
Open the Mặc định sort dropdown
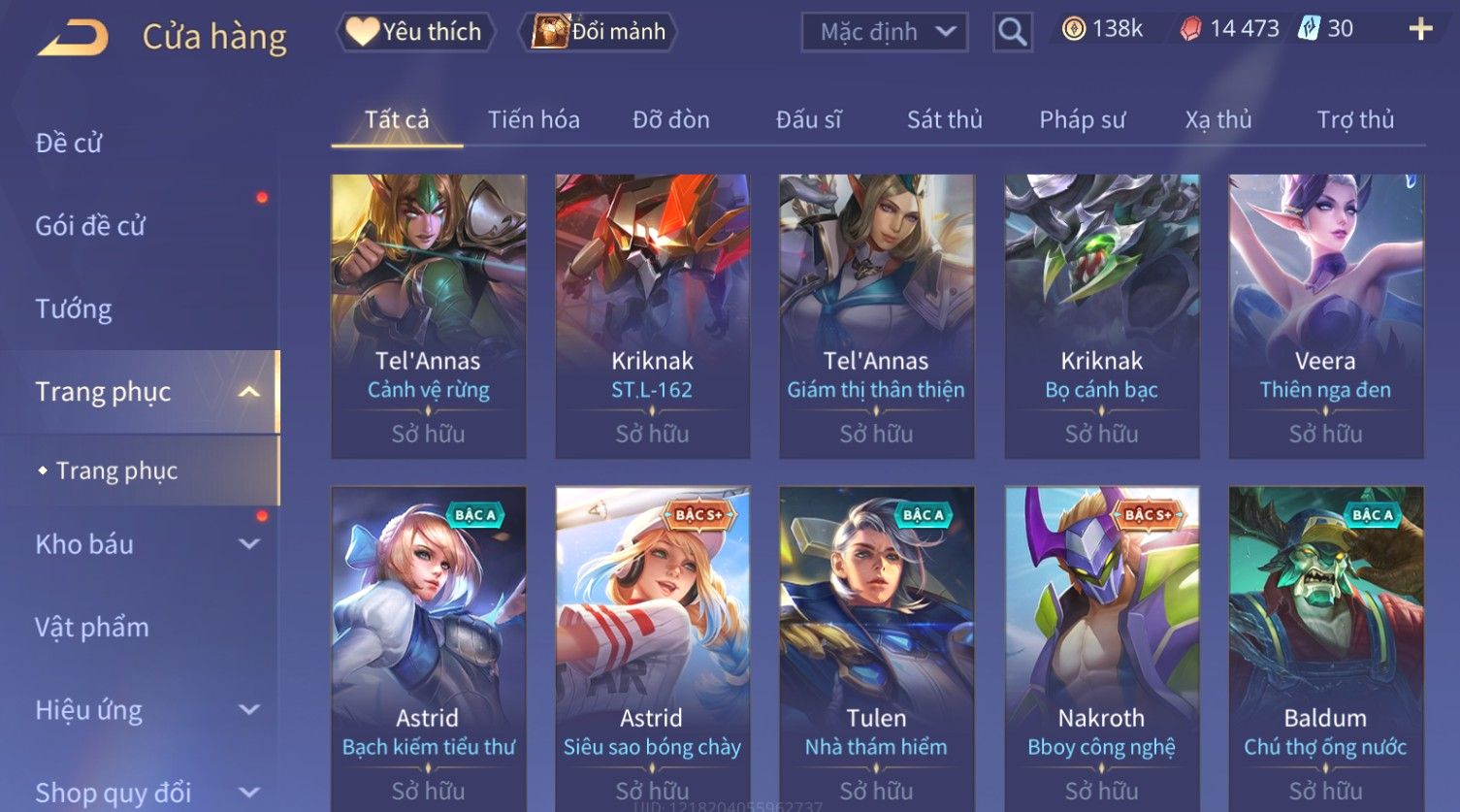pyautogui.click(x=885, y=32)
